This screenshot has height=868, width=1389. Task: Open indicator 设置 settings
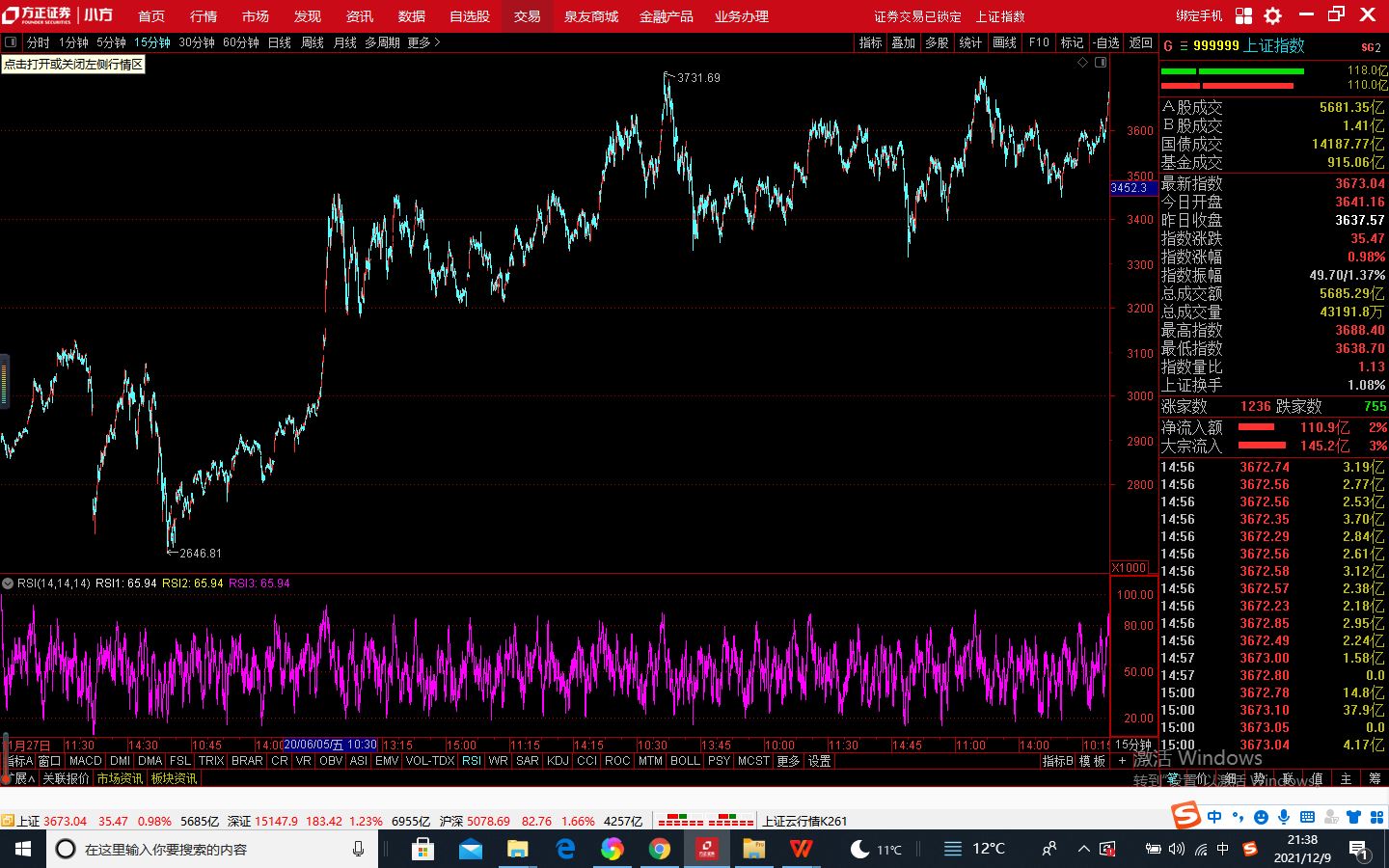(x=819, y=761)
